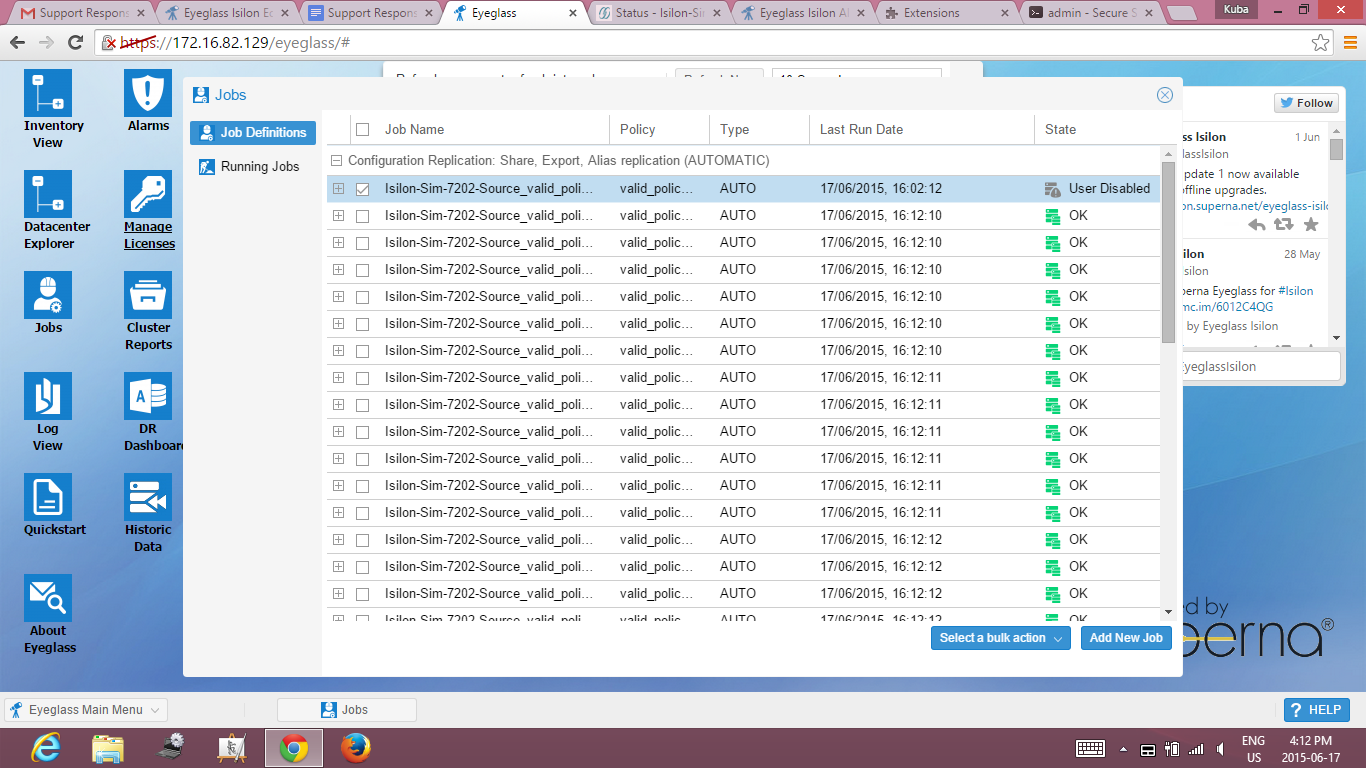Image resolution: width=1366 pixels, height=768 pixels.
Task: Click the User Disabled state icon
Action: pyautogui.click(x=1052, y=189)
